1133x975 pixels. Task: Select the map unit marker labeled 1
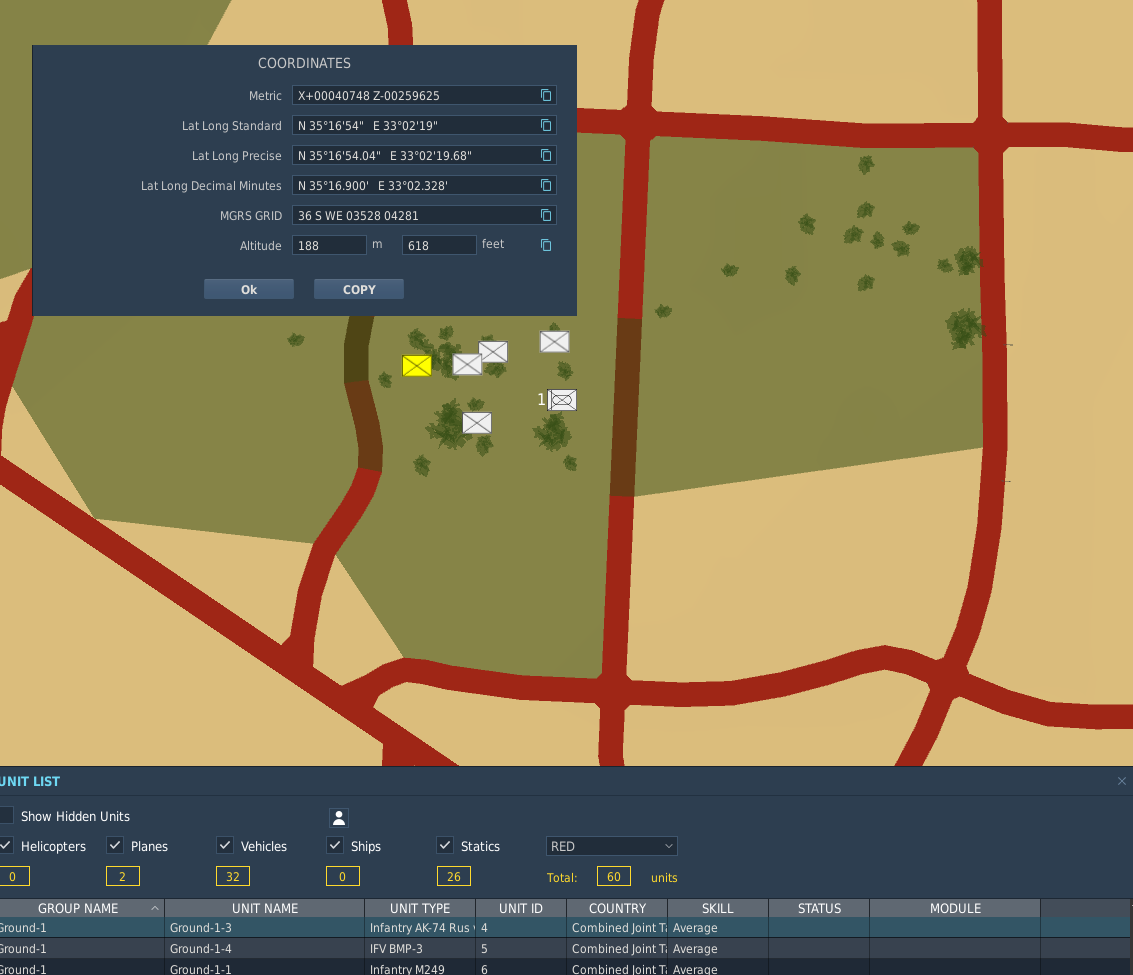(562, 400)
